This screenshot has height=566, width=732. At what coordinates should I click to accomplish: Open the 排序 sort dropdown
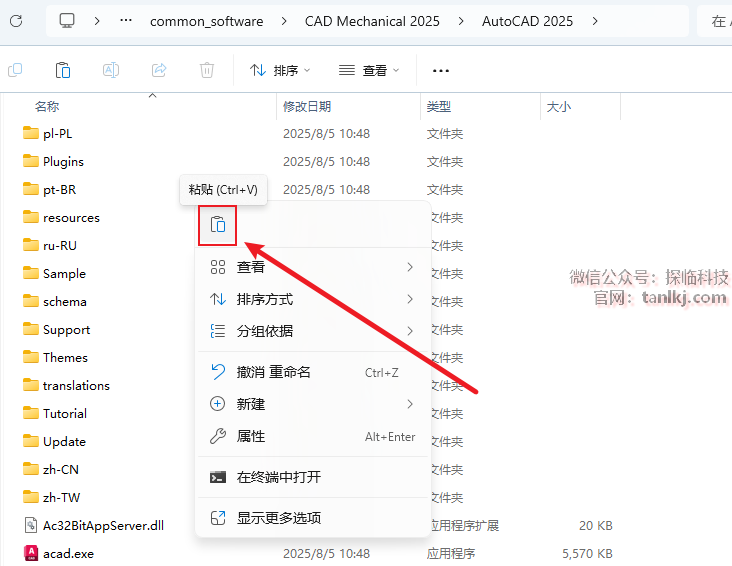click(x=280, y=71)
